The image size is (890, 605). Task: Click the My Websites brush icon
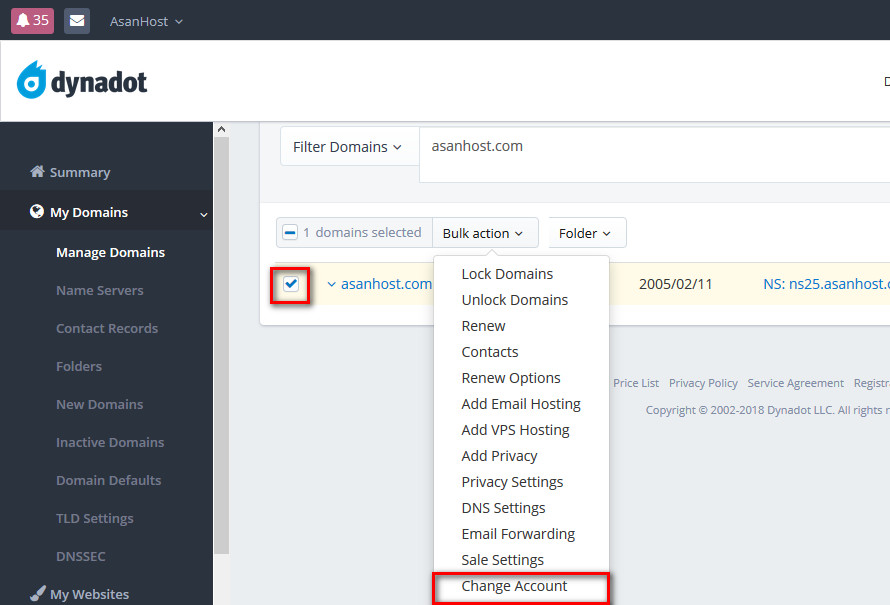tap(38, 594)
